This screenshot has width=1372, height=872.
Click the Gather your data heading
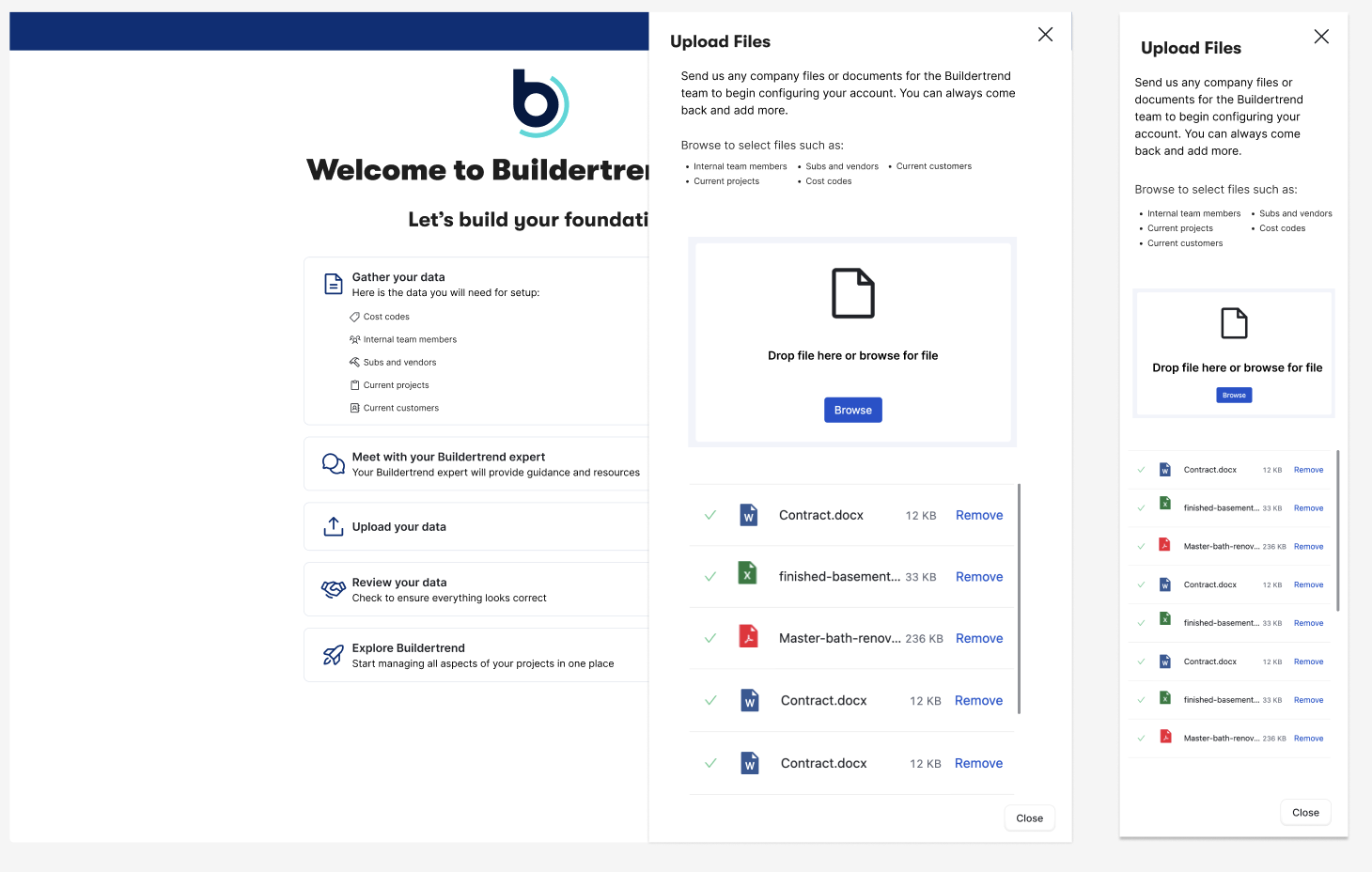(x=398, y=277)
